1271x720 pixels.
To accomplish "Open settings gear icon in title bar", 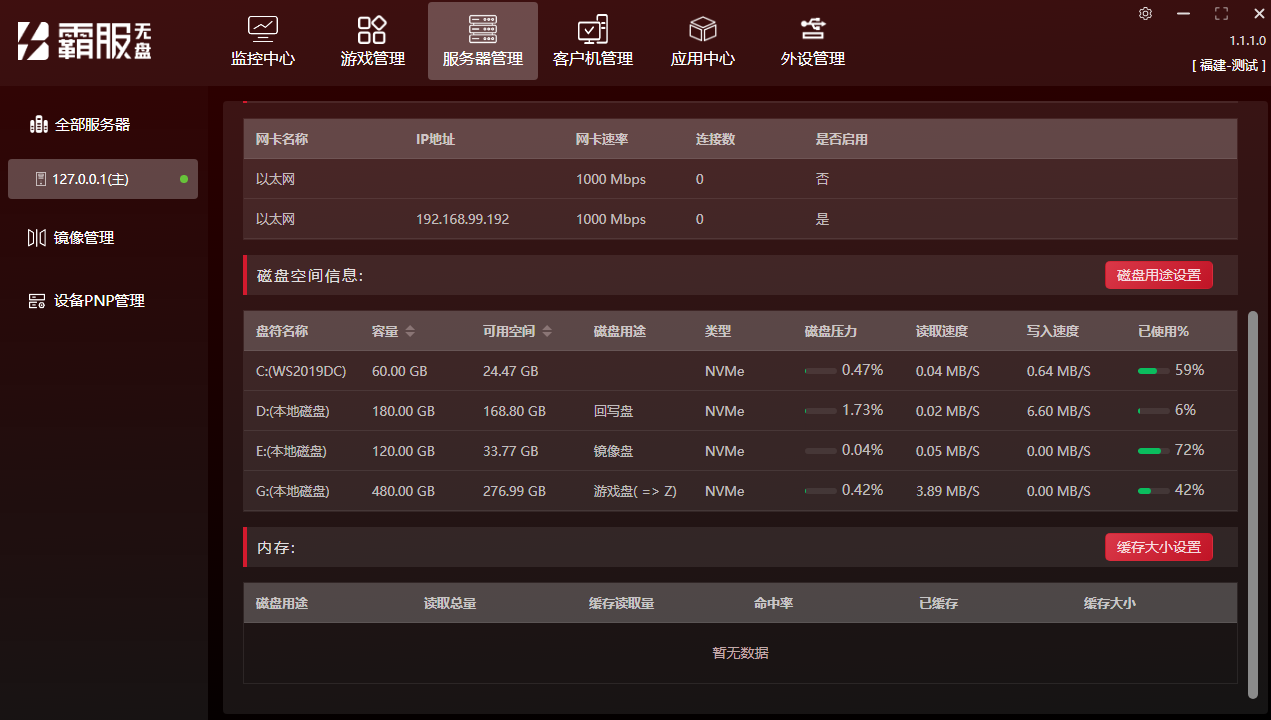I will (1146, 13).
